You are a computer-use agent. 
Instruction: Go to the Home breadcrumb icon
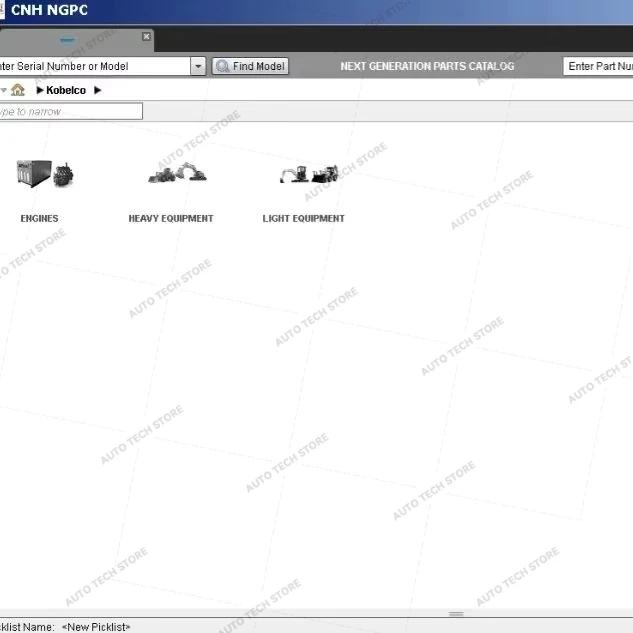(17, 90)
